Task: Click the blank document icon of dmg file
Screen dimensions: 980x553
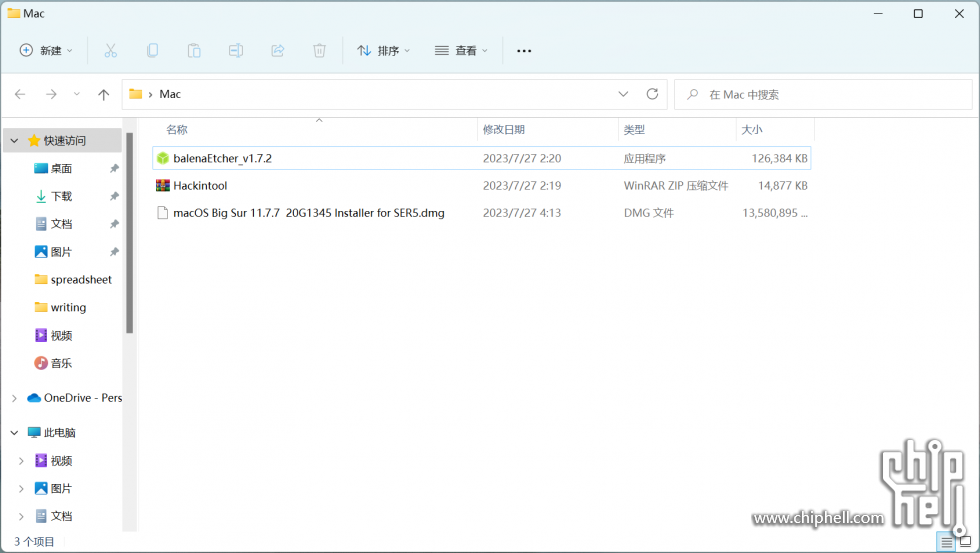Action: point(162,213)
